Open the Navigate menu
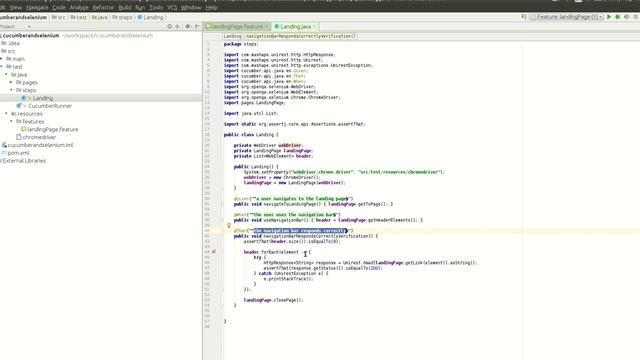Screen dimensions: 640x360 pyautogui.click(x=37, y=7)
